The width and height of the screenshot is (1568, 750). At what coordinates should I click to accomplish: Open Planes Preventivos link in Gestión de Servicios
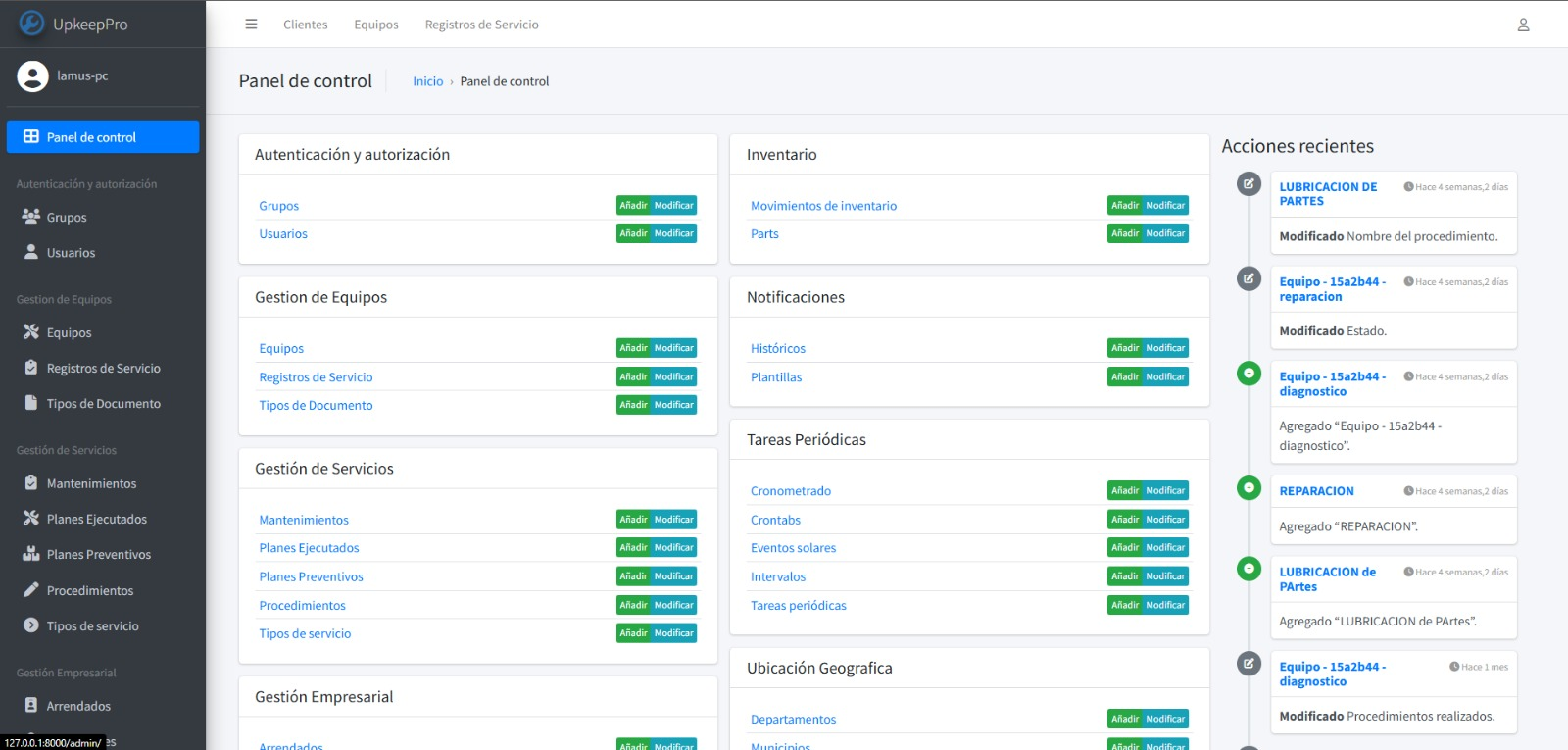coord(311,577)
